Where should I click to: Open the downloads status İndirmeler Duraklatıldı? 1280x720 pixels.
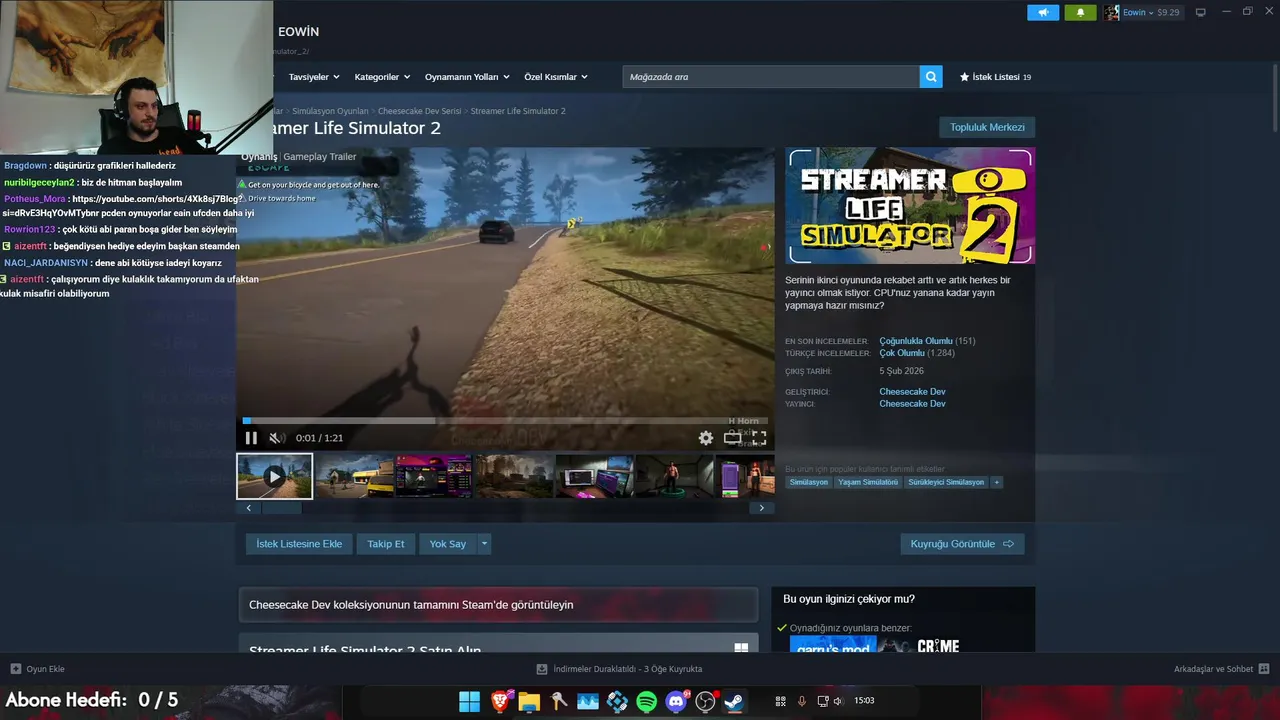tap(619, 669)
